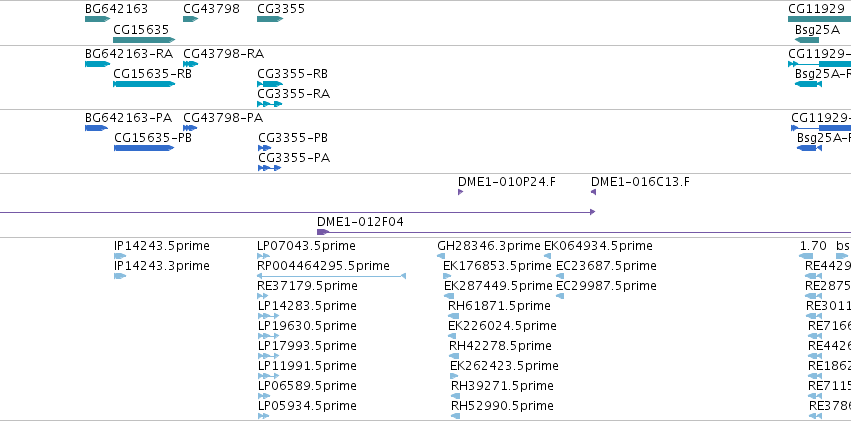Click EST EK176853.5prime
851x421 pixels.
497,265
